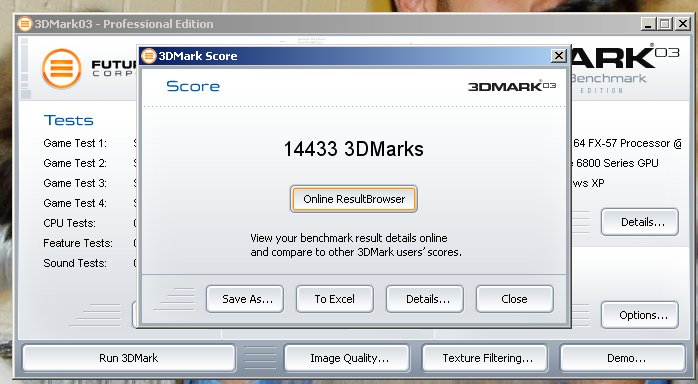Open the Image Quality… settings
This screenshot has height=384, width=698.
click(347, 358)
